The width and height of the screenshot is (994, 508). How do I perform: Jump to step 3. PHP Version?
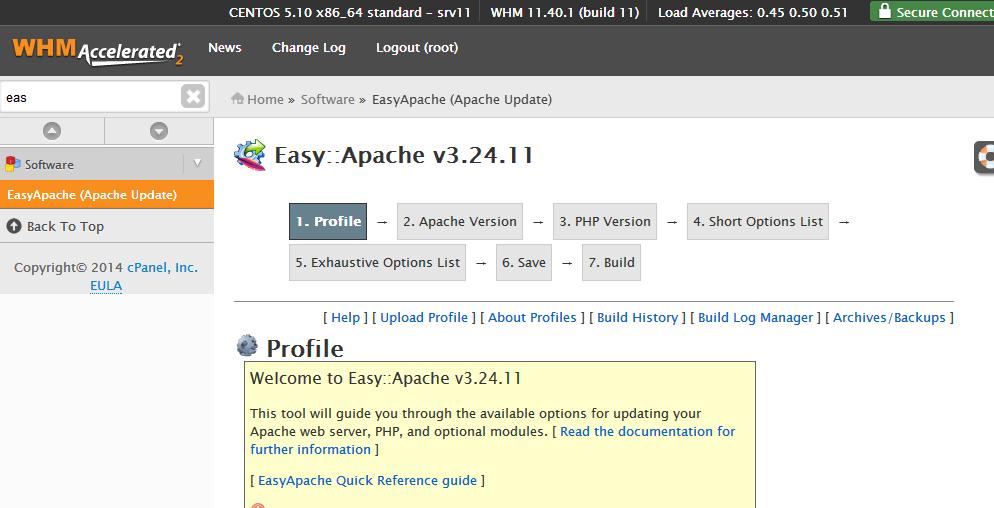coord(604,221)
